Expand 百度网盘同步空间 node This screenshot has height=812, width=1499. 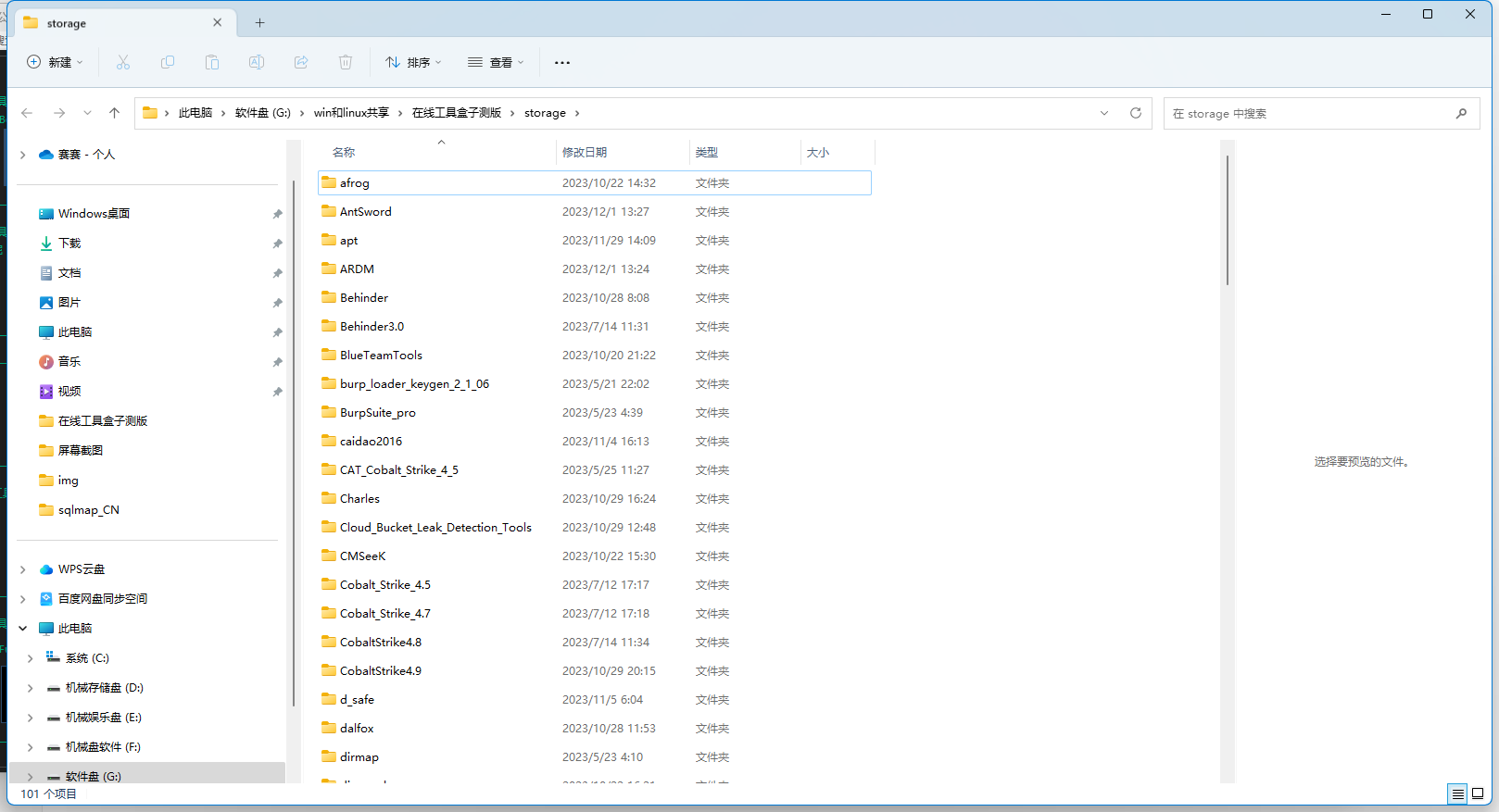pyautogui.click(x=23, y=599)
